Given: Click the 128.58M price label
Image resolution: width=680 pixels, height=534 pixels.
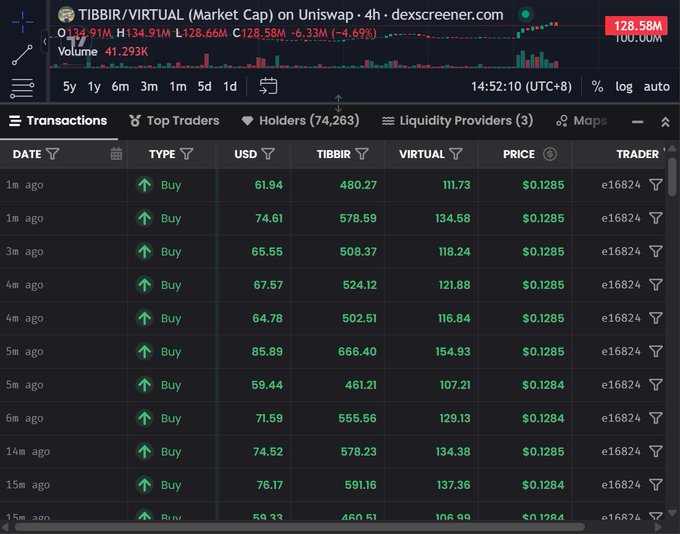Looking at the screenshot, I should tap(637, 26).
